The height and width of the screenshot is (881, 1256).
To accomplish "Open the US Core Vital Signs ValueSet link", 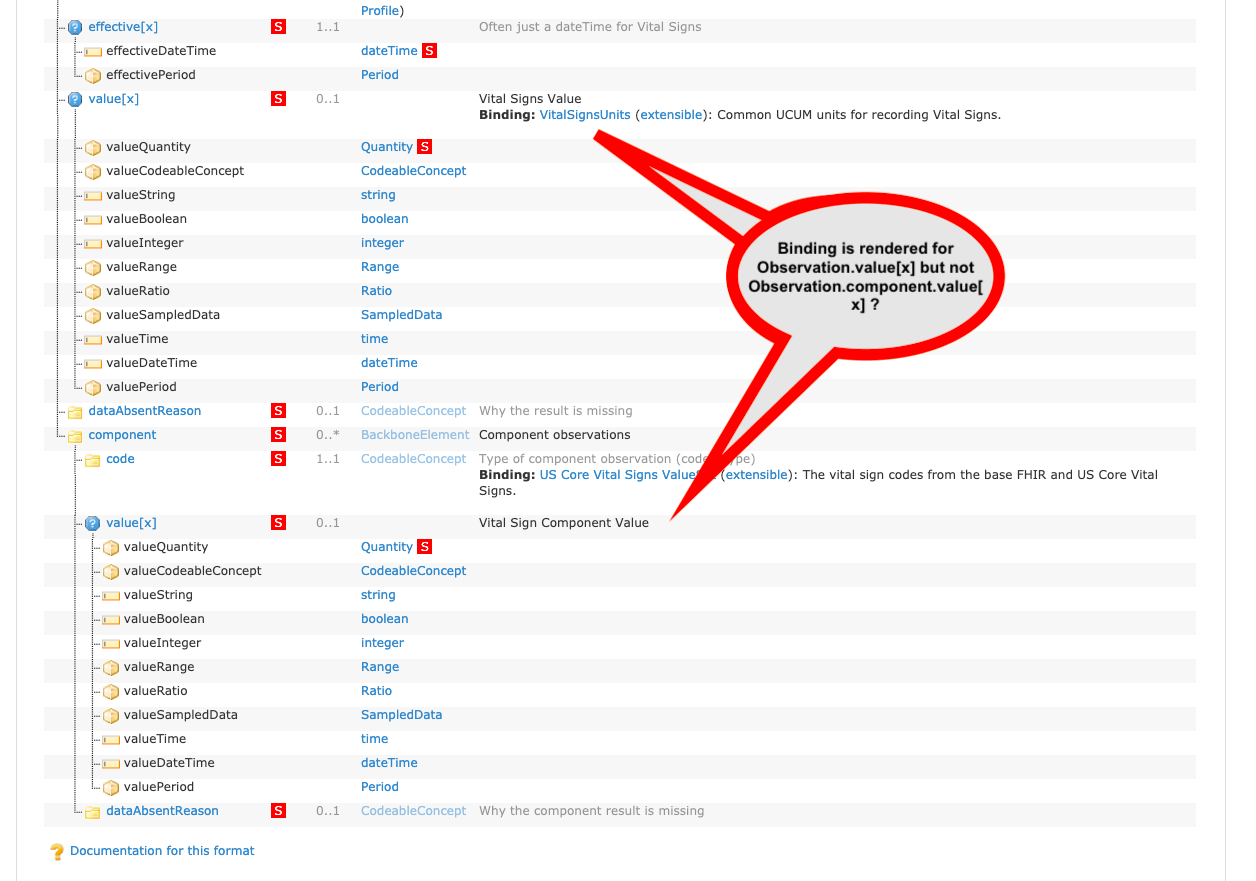I will click(x=628, y=475).
